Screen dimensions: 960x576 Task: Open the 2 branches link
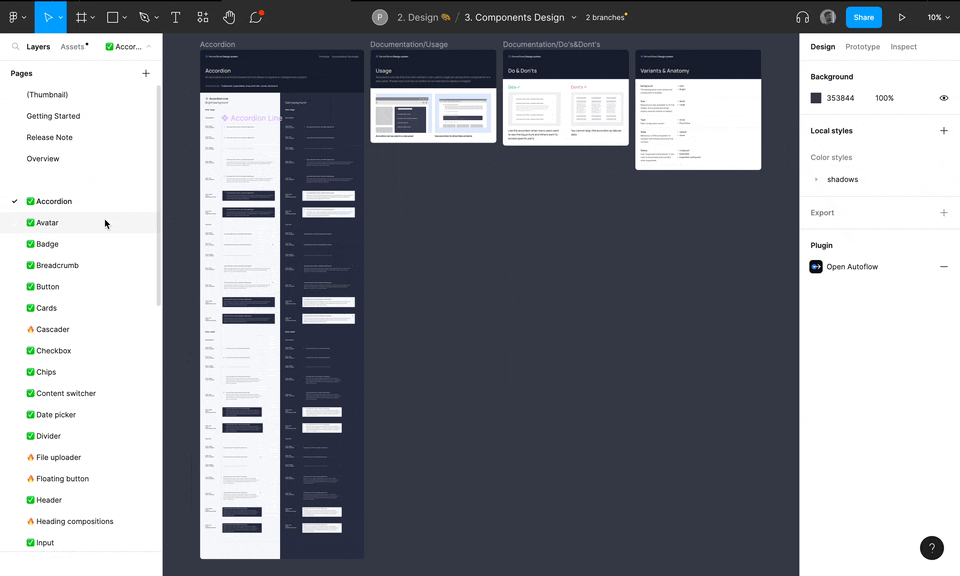click(605, 17)
